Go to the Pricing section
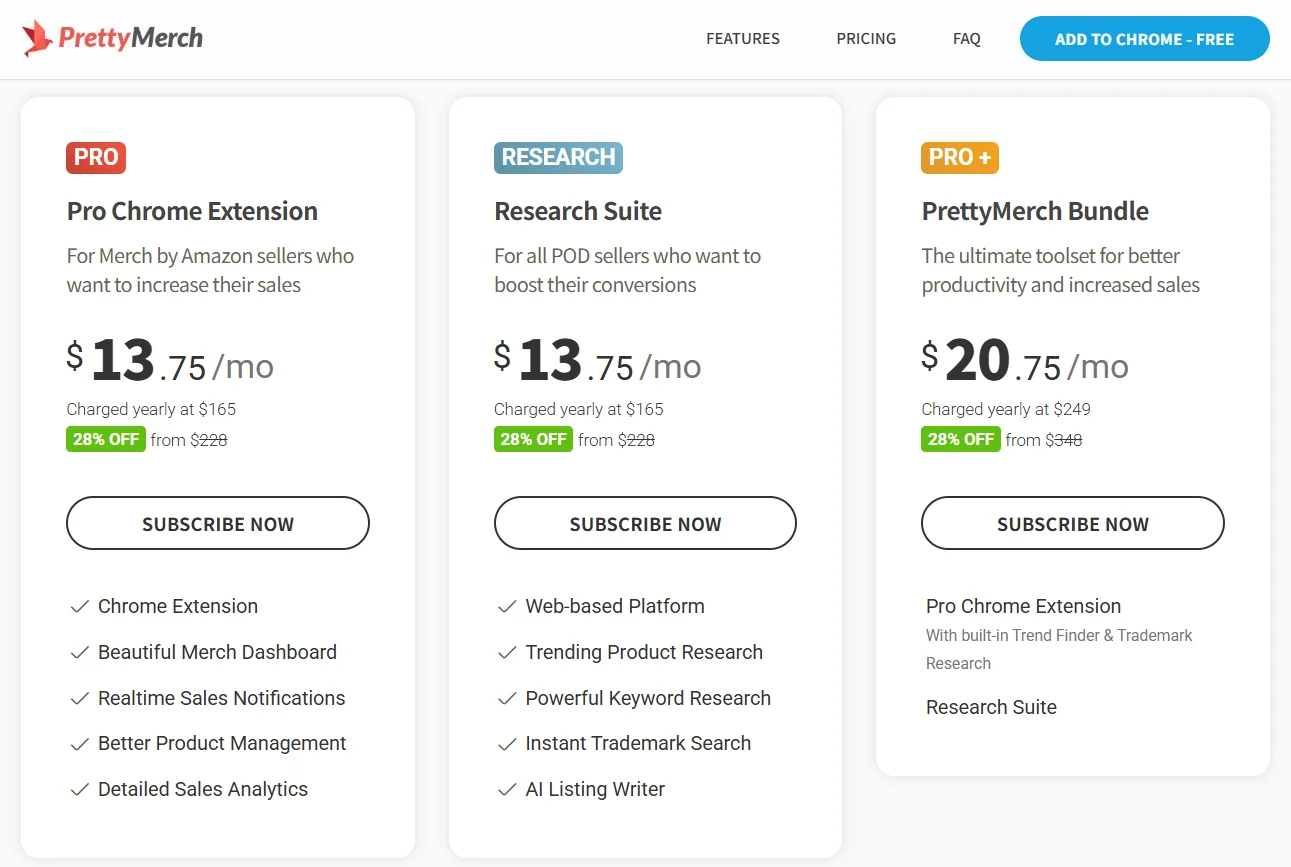1291x867 pixels. (x=866, y=39)
